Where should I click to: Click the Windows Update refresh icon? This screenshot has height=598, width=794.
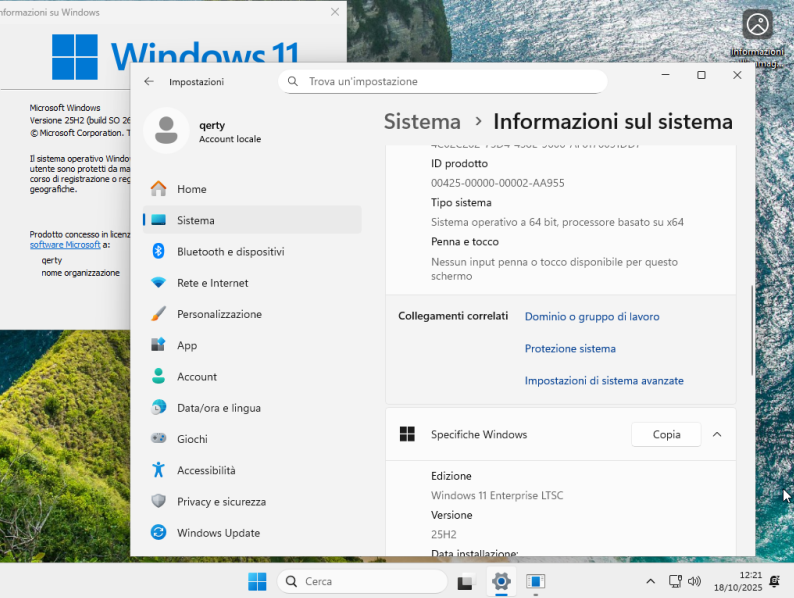point(158,533)
